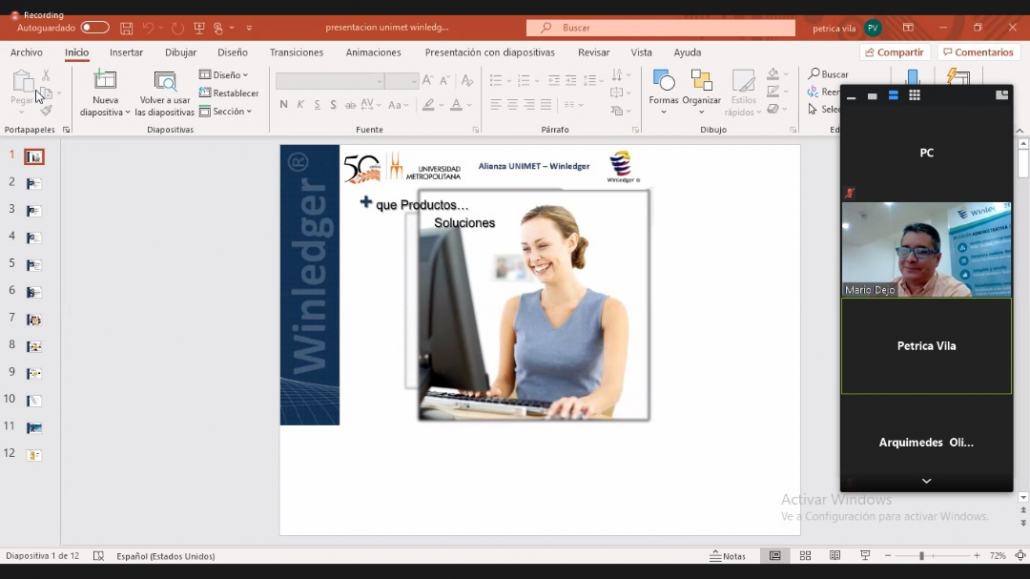Toggle bold (N) formatting
Image resolution: width=1030 pixels, height=579 pixels.
point(284,104)
